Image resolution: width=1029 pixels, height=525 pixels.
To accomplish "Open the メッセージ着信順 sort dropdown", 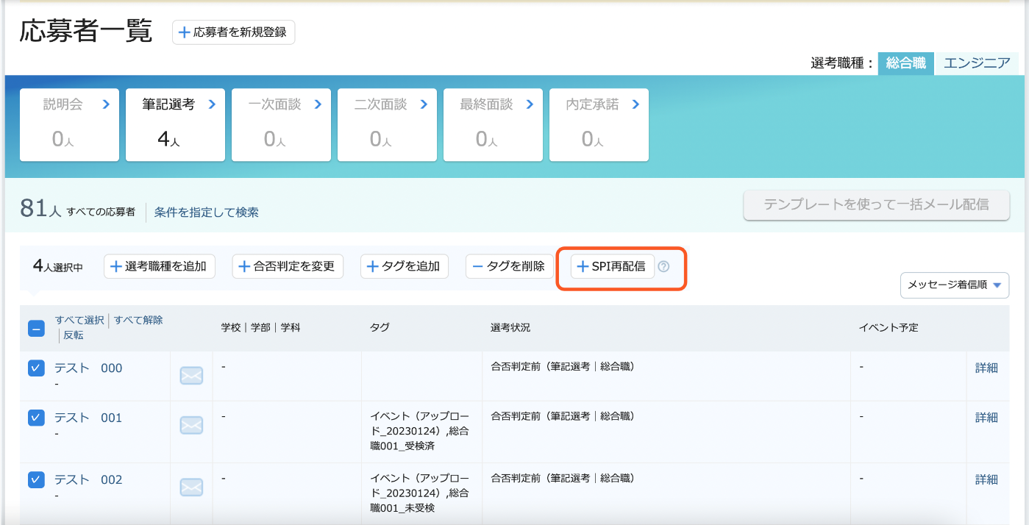I will [954, 285].
